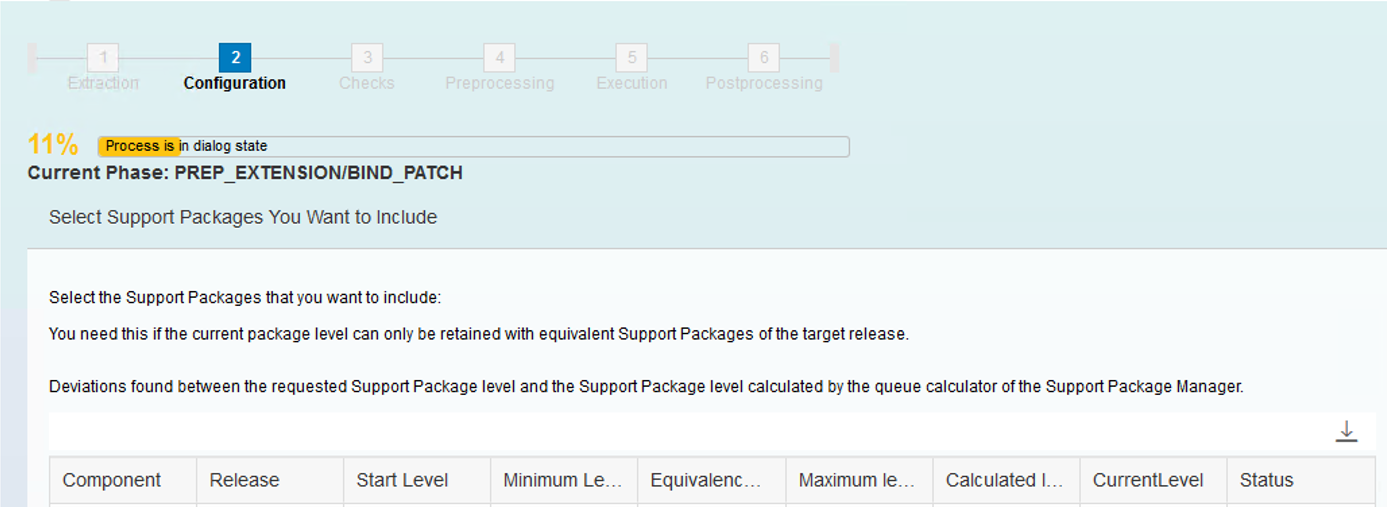Click the Maximum level column header
The width and height of the screenshot is (1387, 507).
coord(859,480)
